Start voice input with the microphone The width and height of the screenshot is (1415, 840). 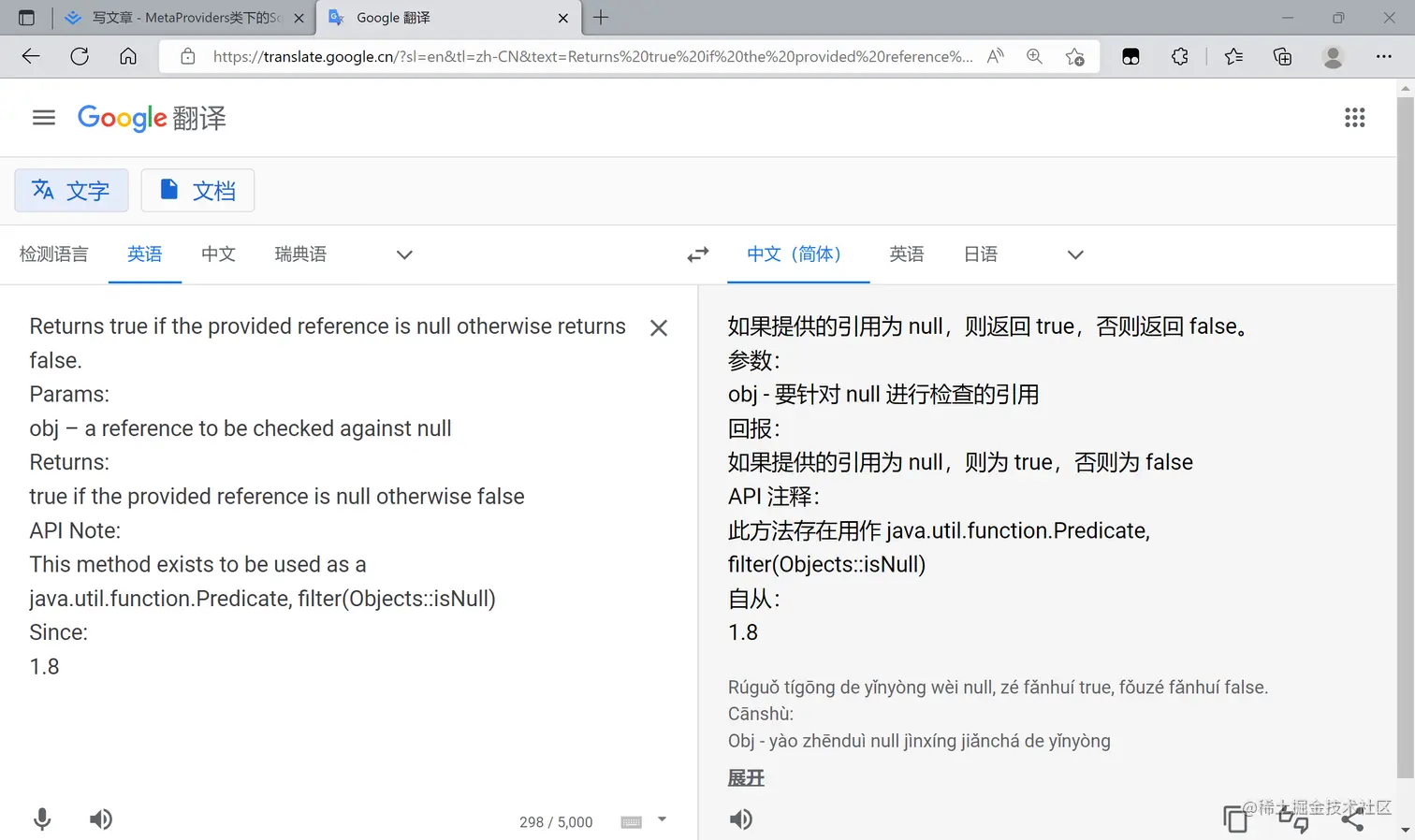(x=42, y=819)
